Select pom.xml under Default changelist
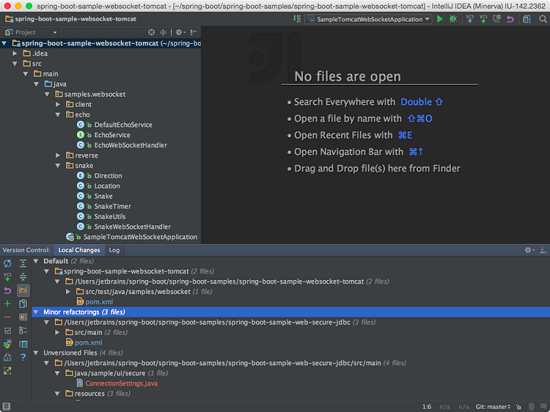550x412 pixels. [99, 302]
